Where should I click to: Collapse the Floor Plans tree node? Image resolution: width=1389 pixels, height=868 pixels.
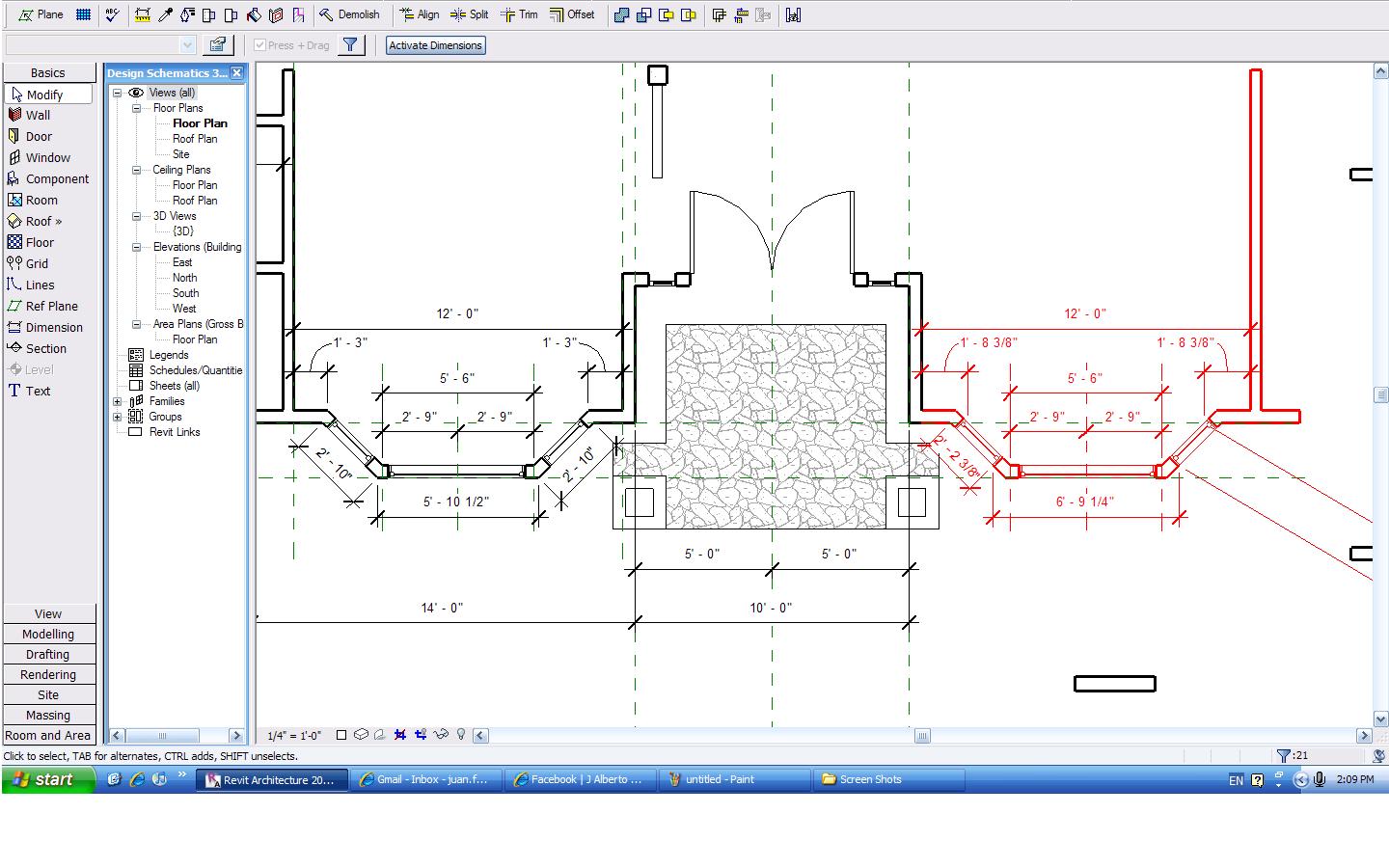click(x=137, y=108)
